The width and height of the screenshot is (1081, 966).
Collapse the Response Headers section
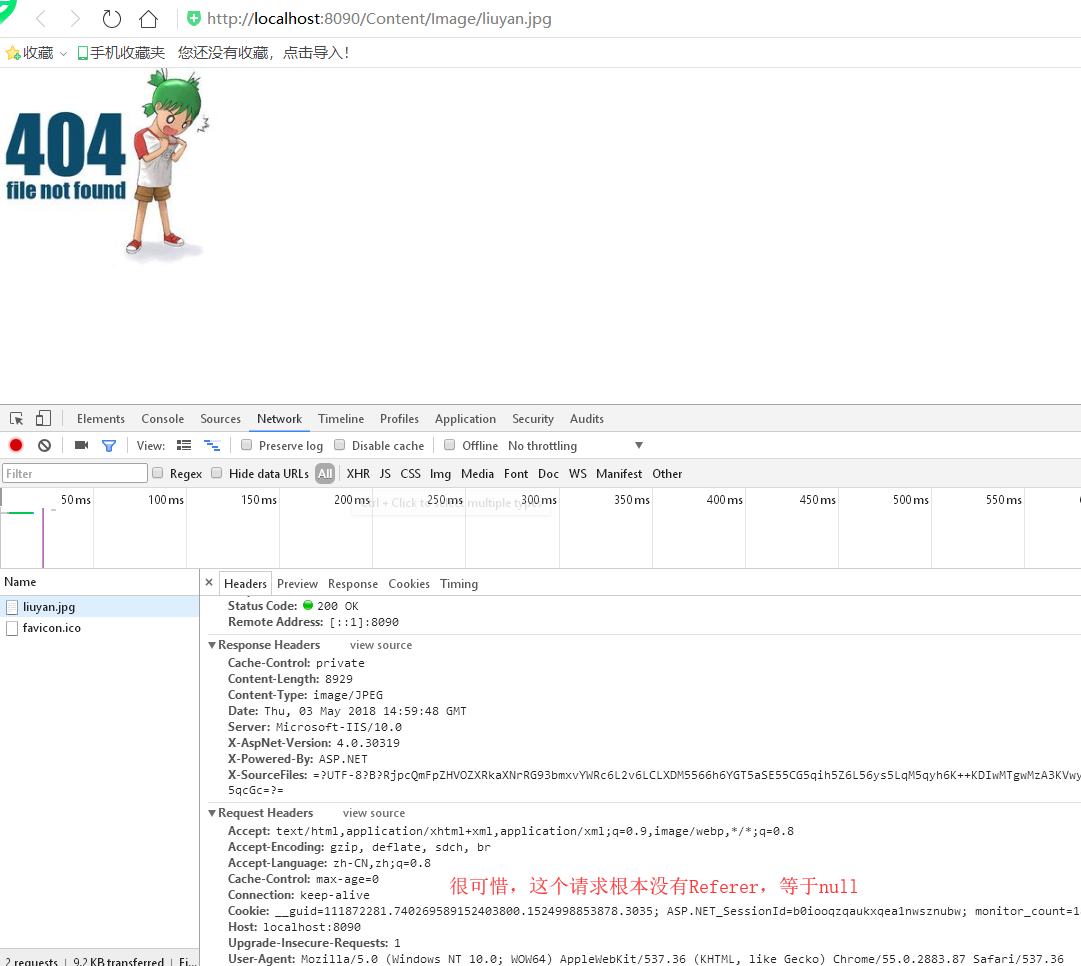pos(212,645)
